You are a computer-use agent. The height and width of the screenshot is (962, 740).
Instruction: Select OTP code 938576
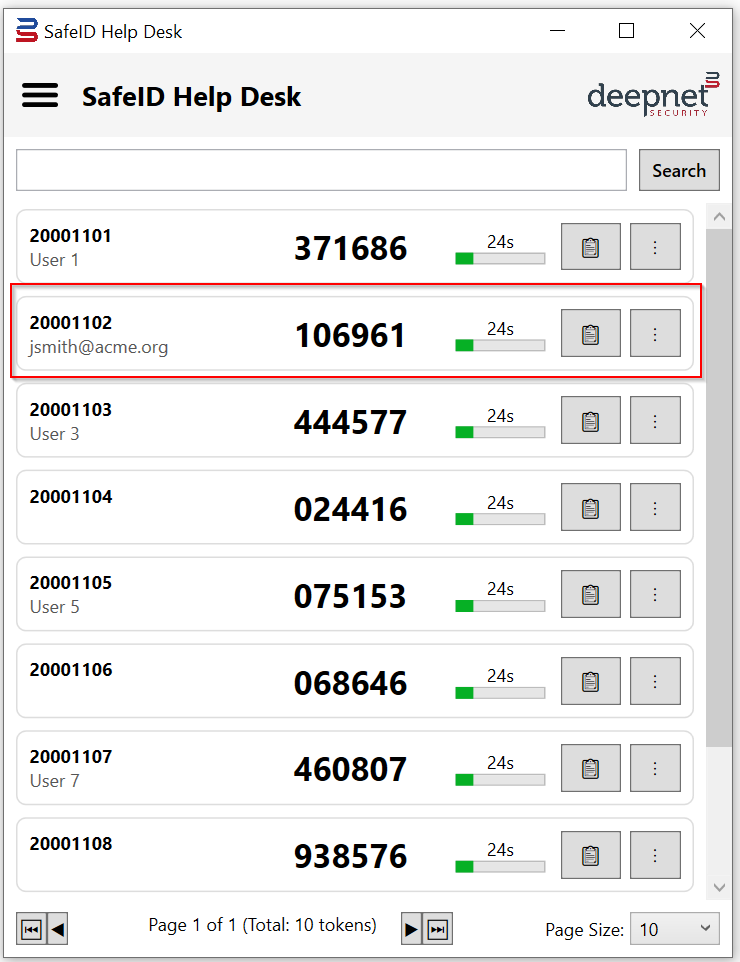pyautogui.click(x=350, y=856)
